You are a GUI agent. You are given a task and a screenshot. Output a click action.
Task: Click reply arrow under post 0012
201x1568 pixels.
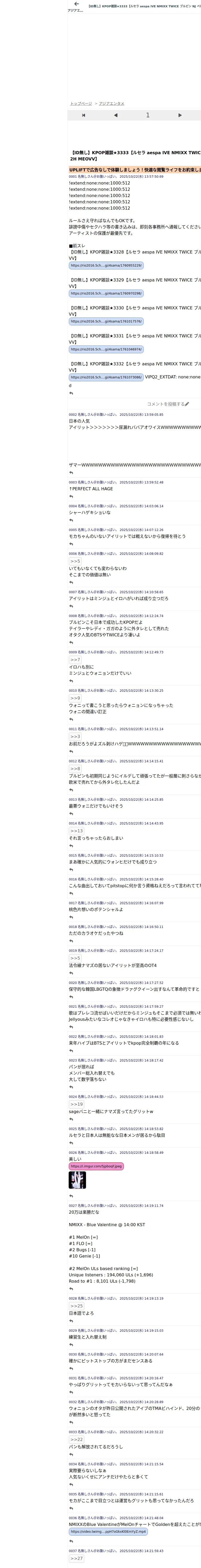pos(71,790)
